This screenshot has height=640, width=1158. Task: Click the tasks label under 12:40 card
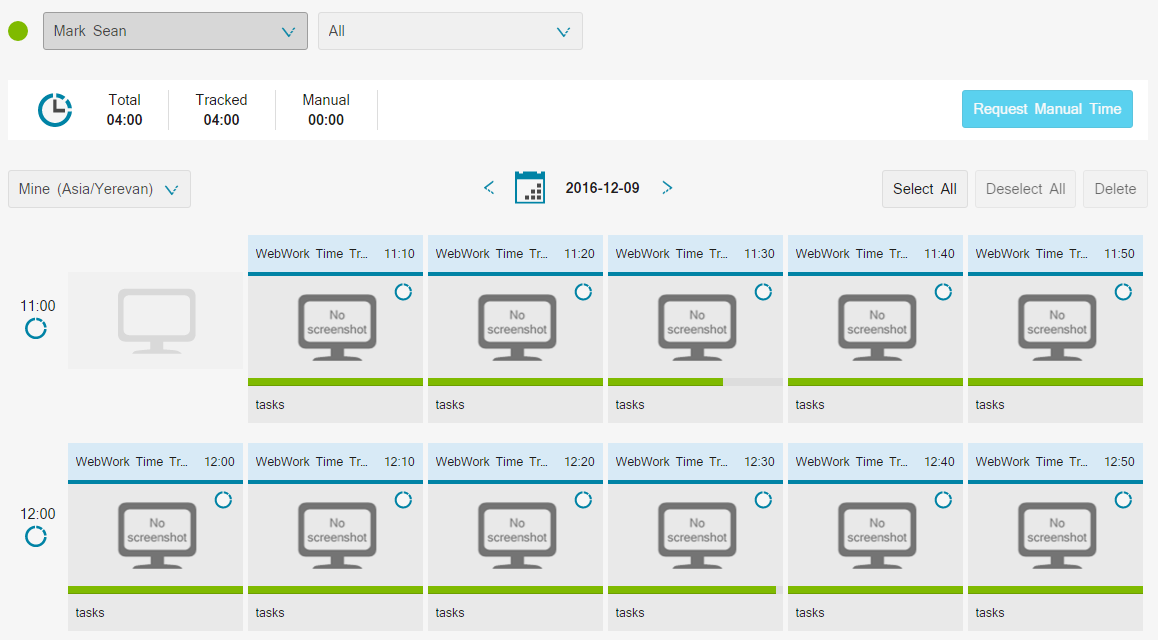pyautogui.click(x=809, y=613)
